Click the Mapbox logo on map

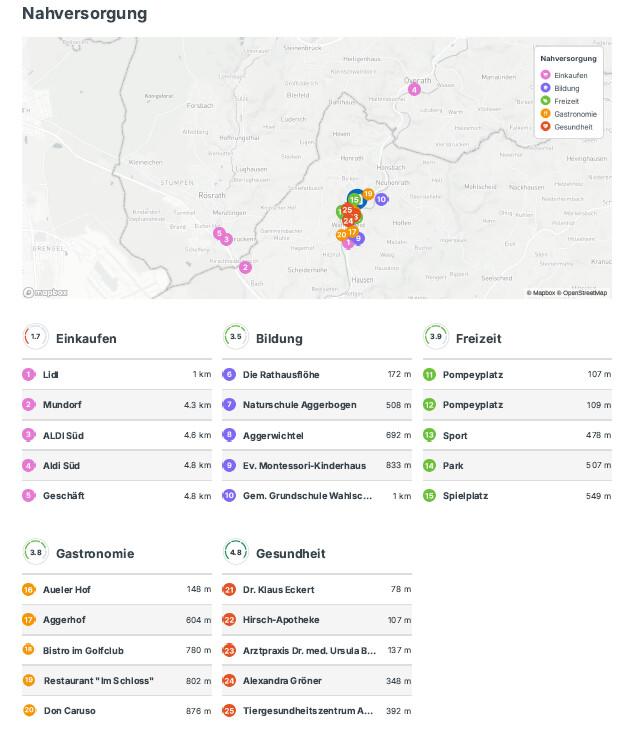(46, 292)
